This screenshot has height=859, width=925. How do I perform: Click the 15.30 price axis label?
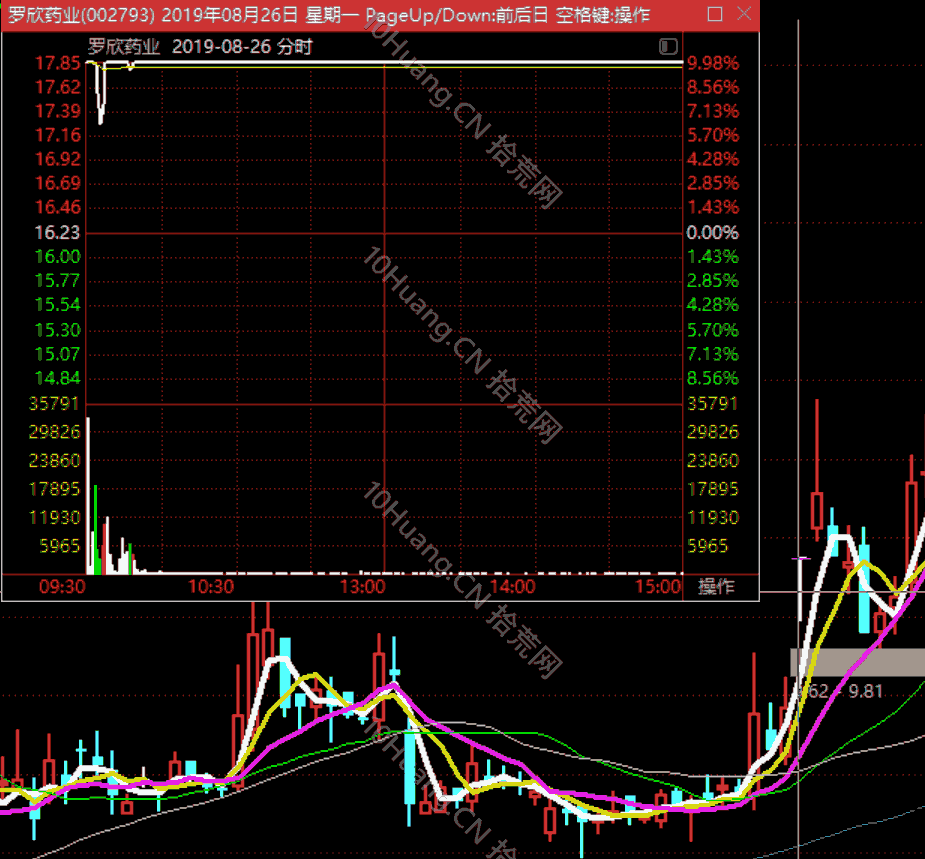tap(58, 330)
